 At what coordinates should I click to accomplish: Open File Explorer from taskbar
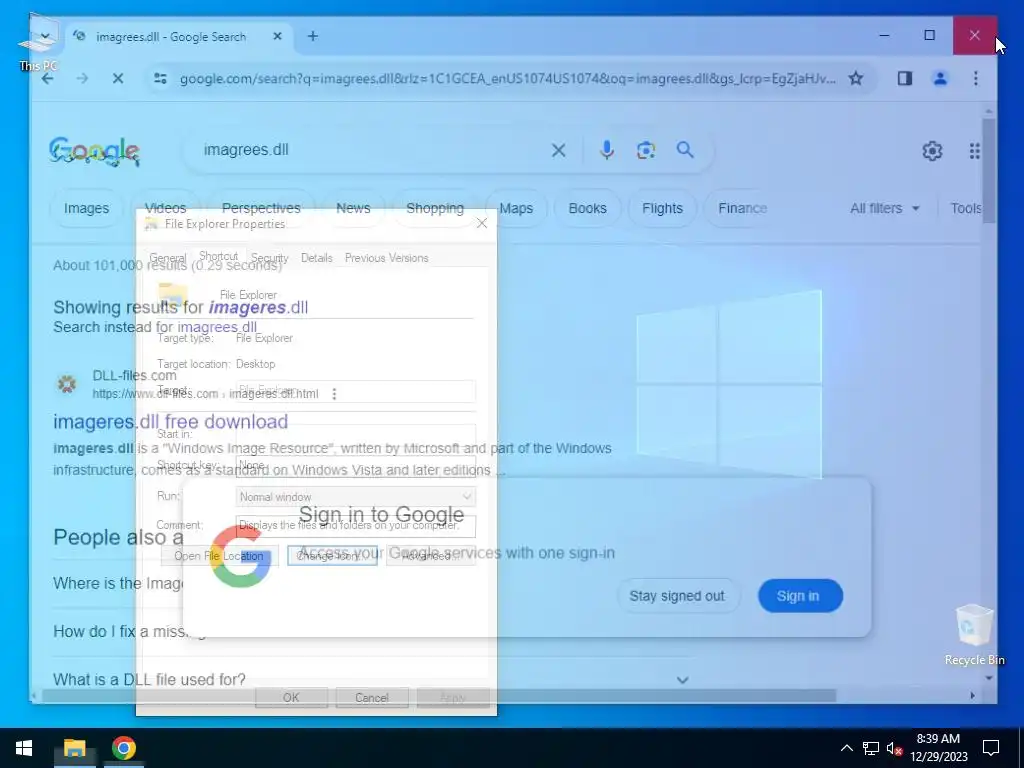[x=74, y=748]
